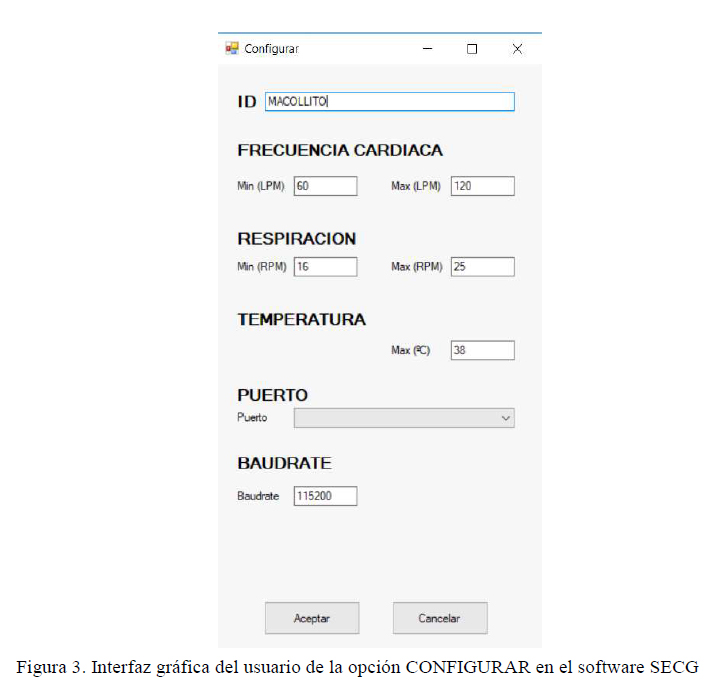Expand the Puerto dropdown chevron arrow
The height and width of the screenshot is (689, 712).
click(506, 418)
